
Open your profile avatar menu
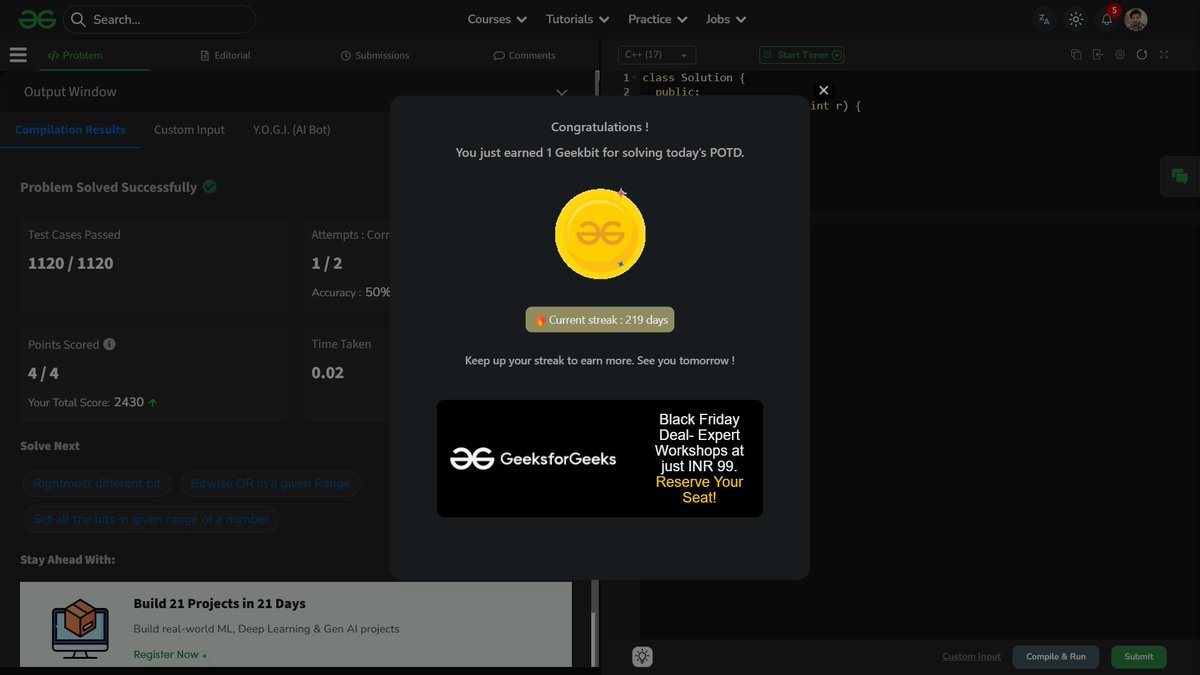[x=1136, y=19]
